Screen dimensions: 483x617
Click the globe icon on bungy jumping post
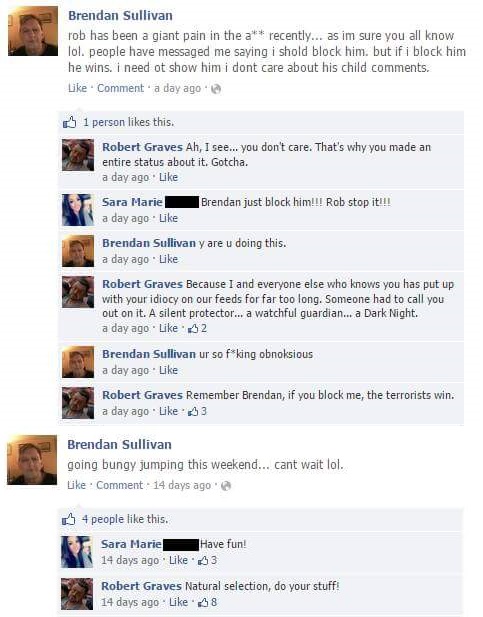coord(226,486)
